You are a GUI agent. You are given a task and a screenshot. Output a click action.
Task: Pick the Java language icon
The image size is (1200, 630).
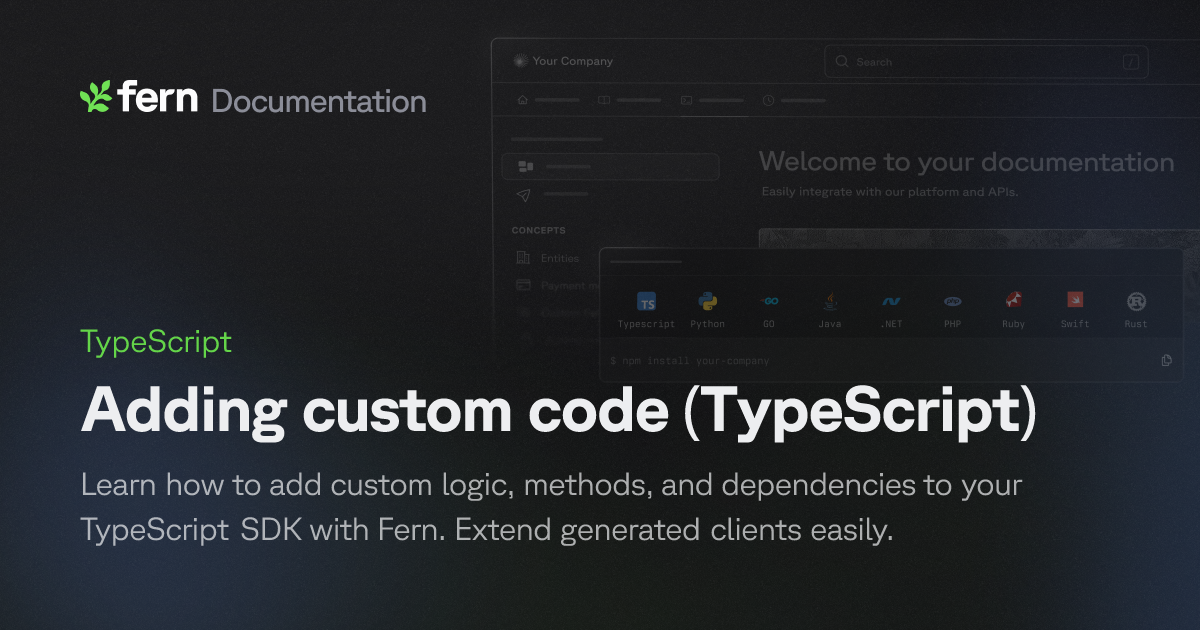tap(830, 302)
